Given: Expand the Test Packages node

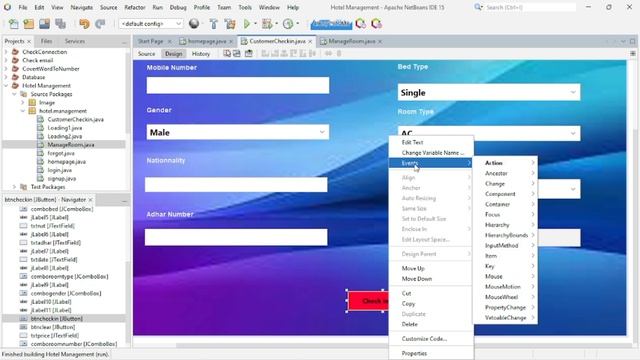Looking at the screenshot, I should [x=14, y=187].
